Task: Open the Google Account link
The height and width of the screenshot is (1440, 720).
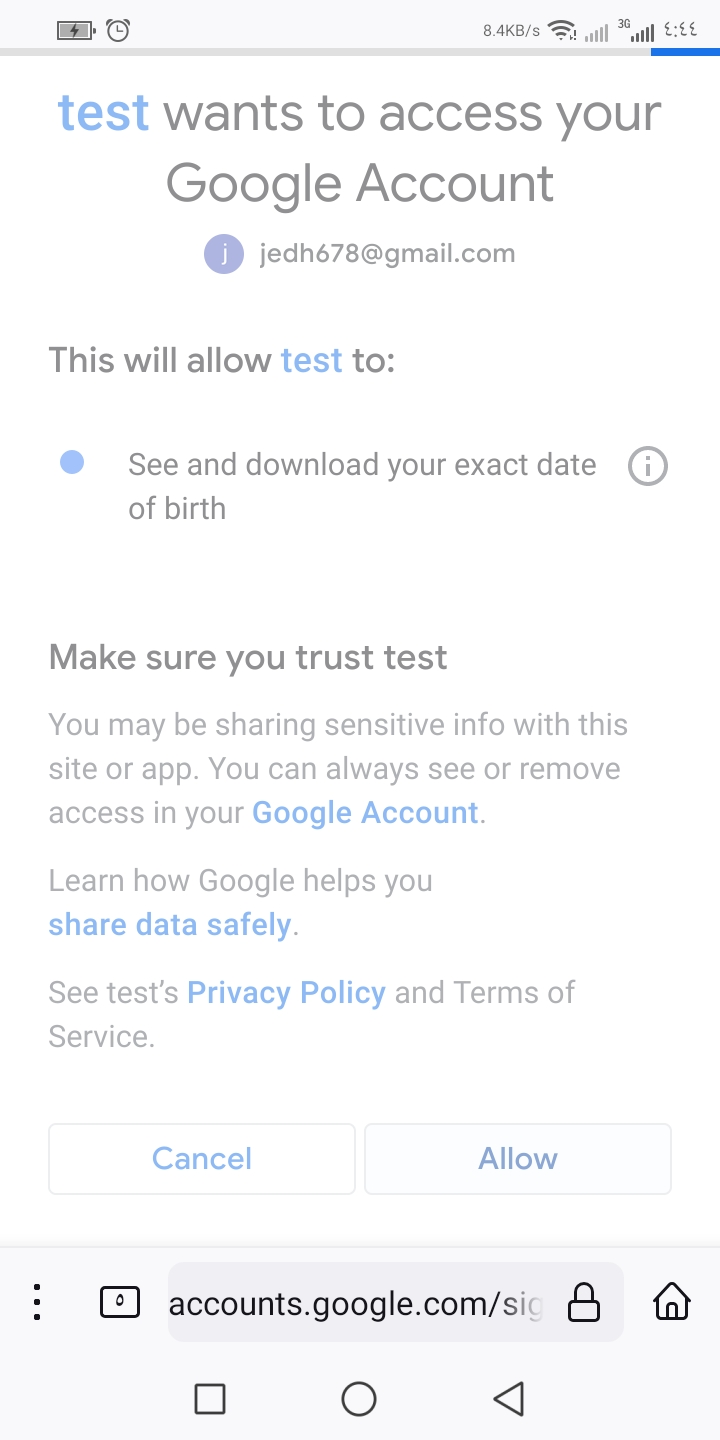Action: (365, 813)
